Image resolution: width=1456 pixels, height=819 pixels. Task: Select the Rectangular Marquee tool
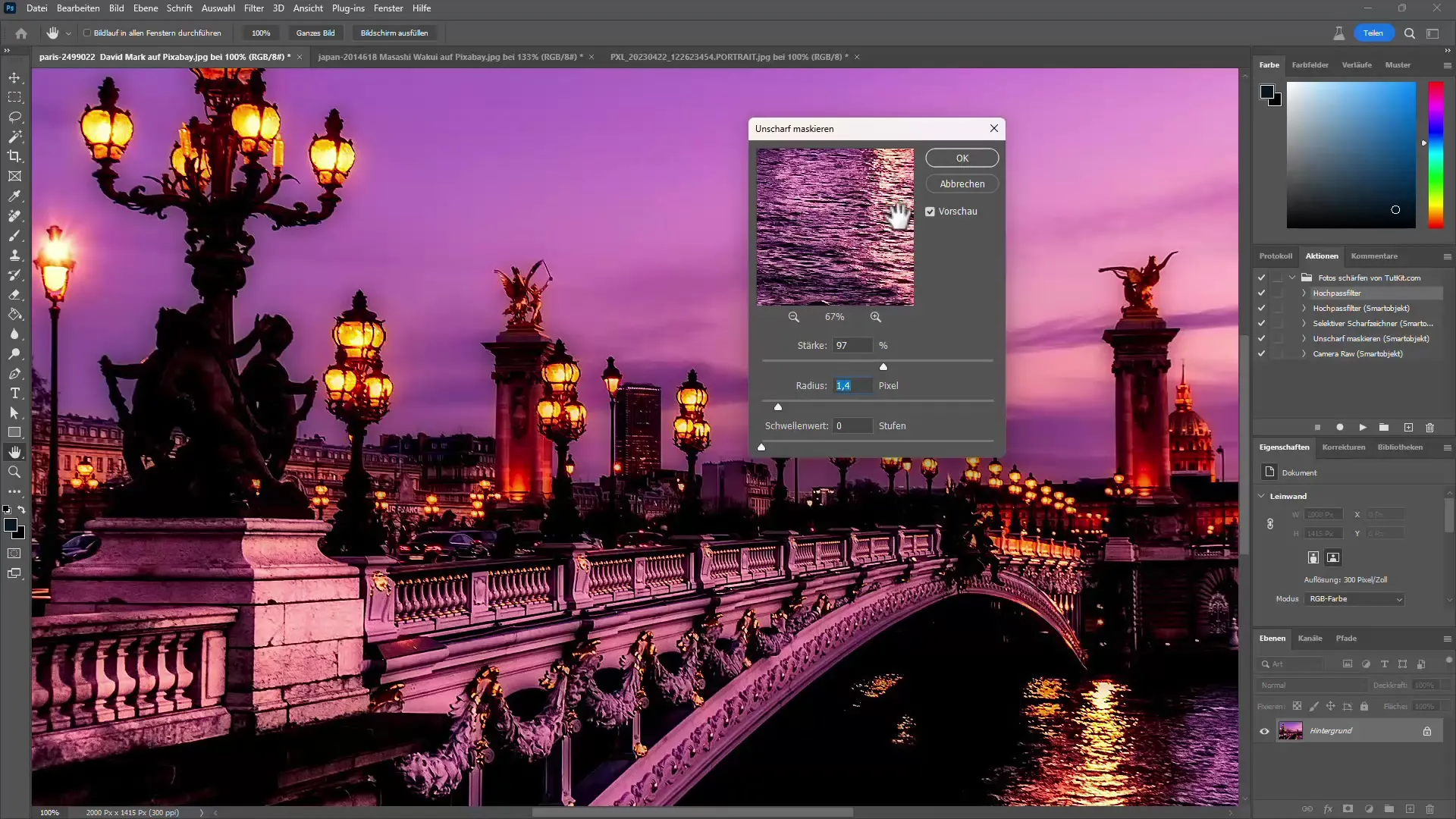(x=14, y=97)
